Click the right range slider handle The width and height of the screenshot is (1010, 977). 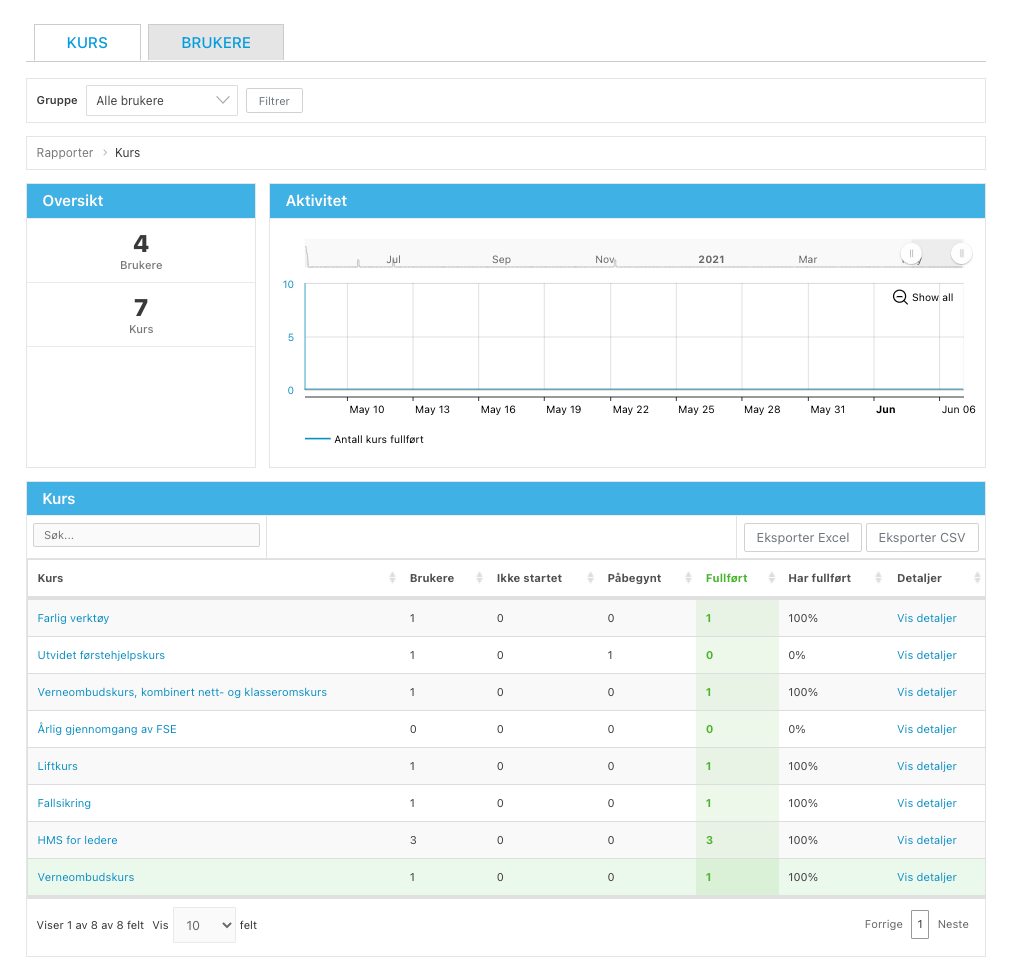pyautogui.click(x=961, y=254)
